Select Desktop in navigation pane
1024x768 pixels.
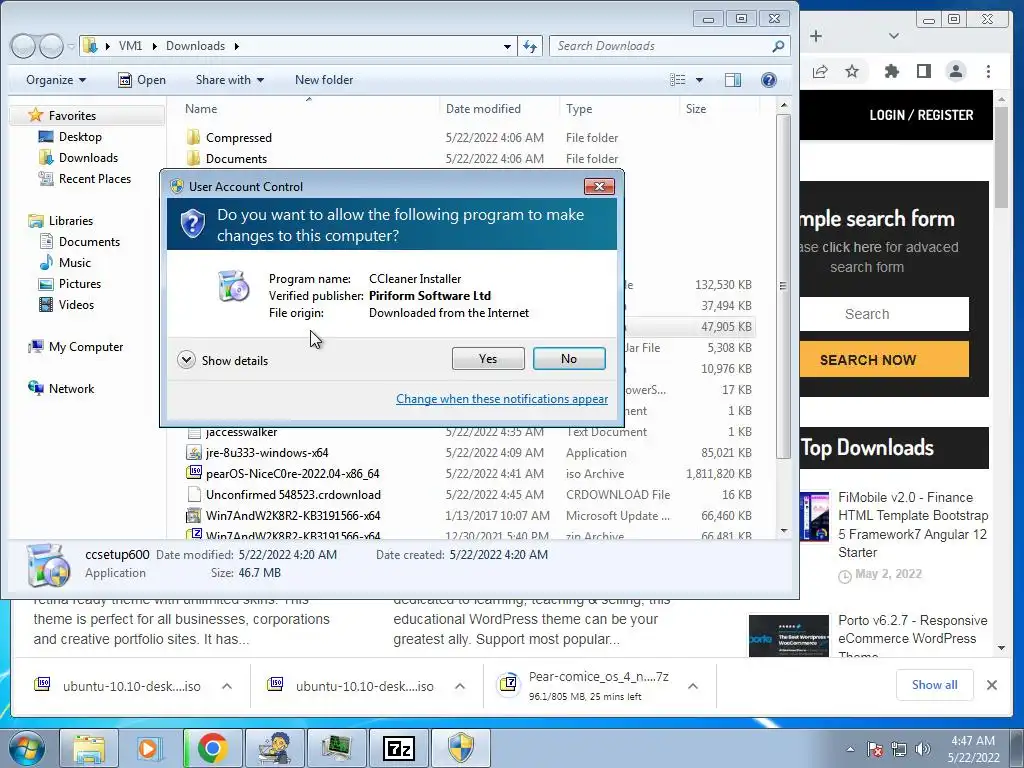coord(80,136)
